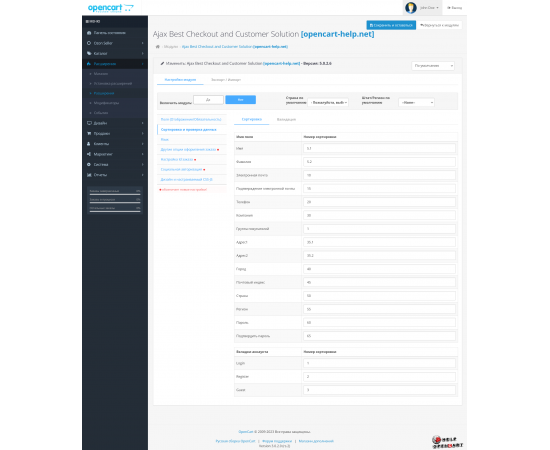Viewport: 550px width, 450px height.
Task: Click the tags icon next to Каталог
Action: pyautogui.click(x=89, y=53)
